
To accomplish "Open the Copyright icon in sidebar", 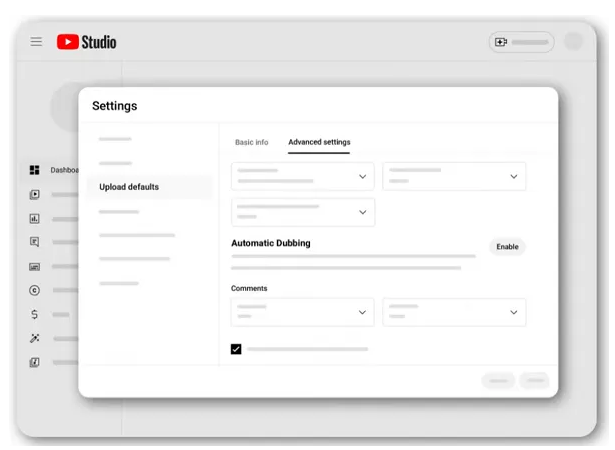I will click(x=35, y=290).
